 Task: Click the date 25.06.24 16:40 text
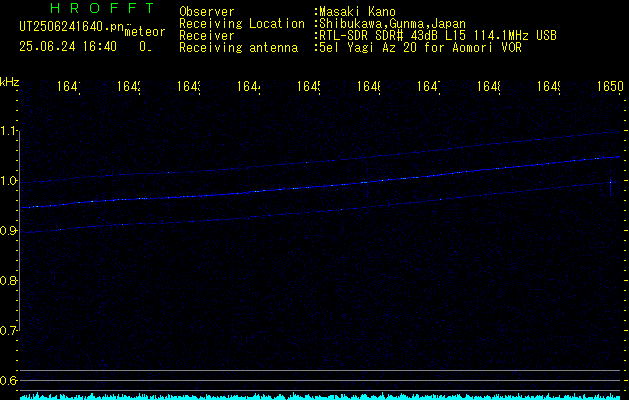tap(68, 47)
